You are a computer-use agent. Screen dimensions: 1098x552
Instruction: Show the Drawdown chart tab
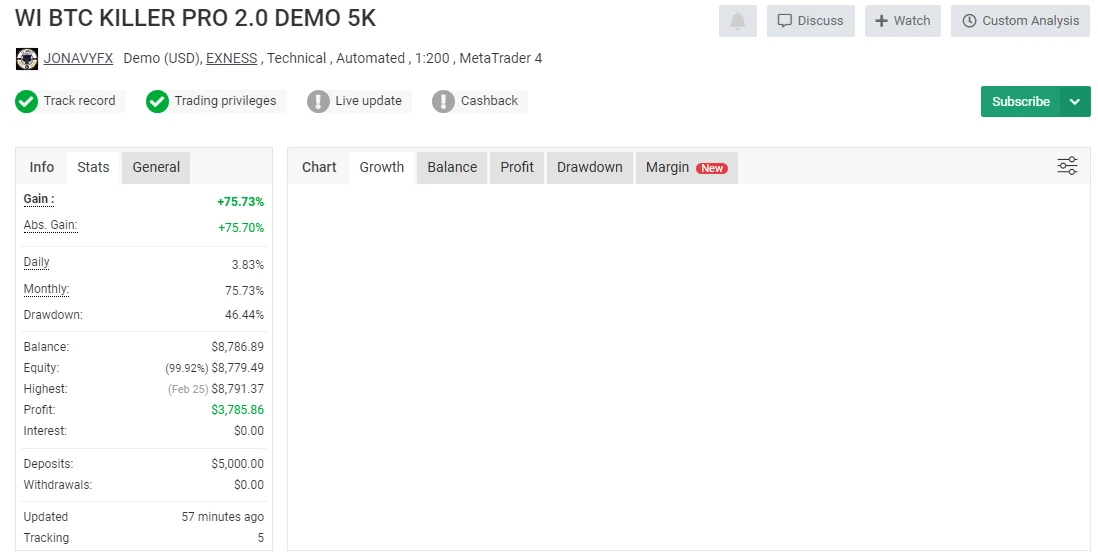click(589, 167)
